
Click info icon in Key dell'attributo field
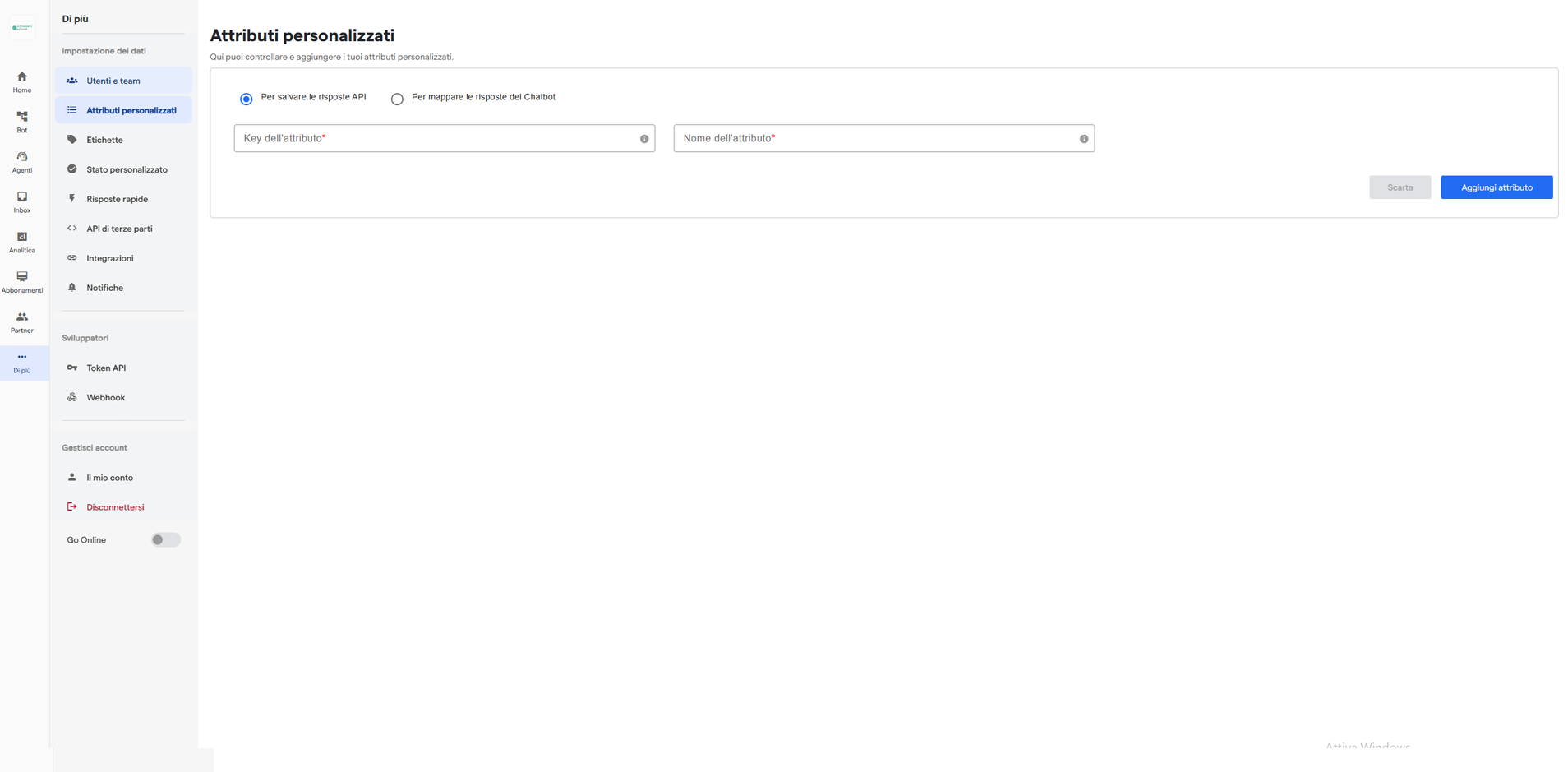(x=644, y=139)
